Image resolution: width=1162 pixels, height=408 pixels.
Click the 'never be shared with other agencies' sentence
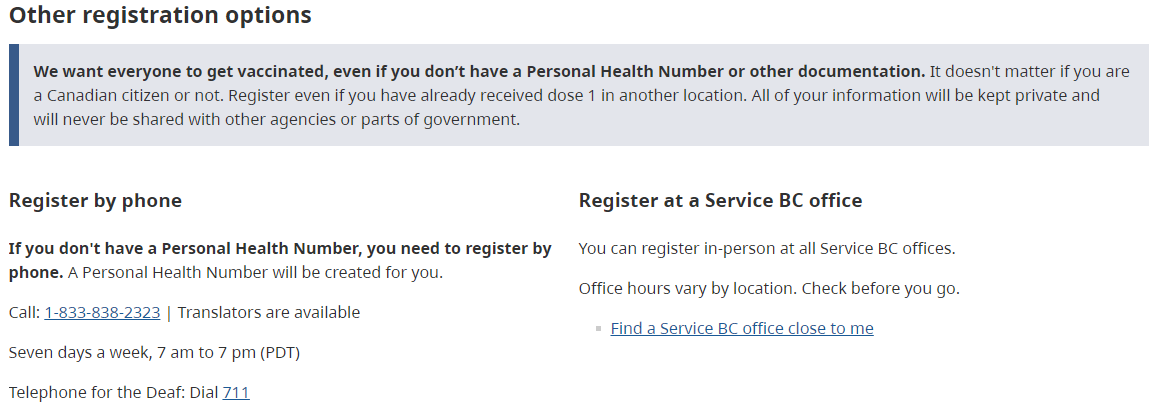tap(276, 119)
